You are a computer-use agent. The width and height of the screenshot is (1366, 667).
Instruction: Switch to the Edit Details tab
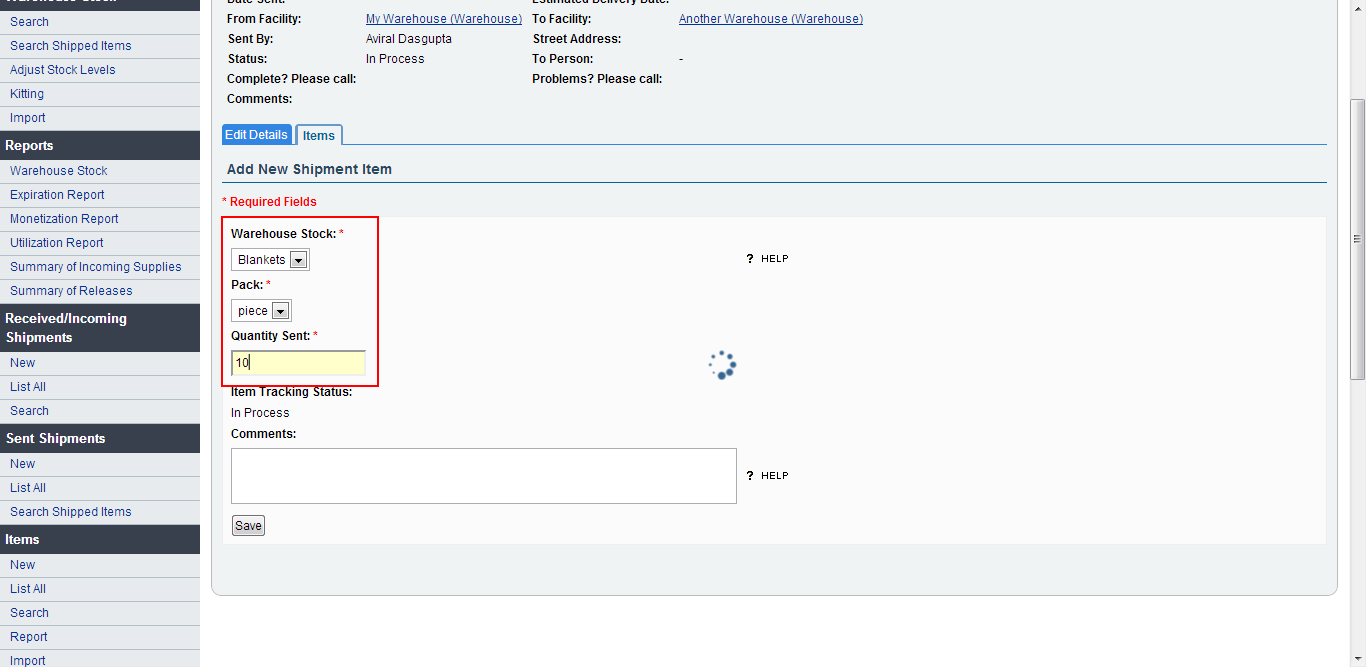(x=256, y=135)
